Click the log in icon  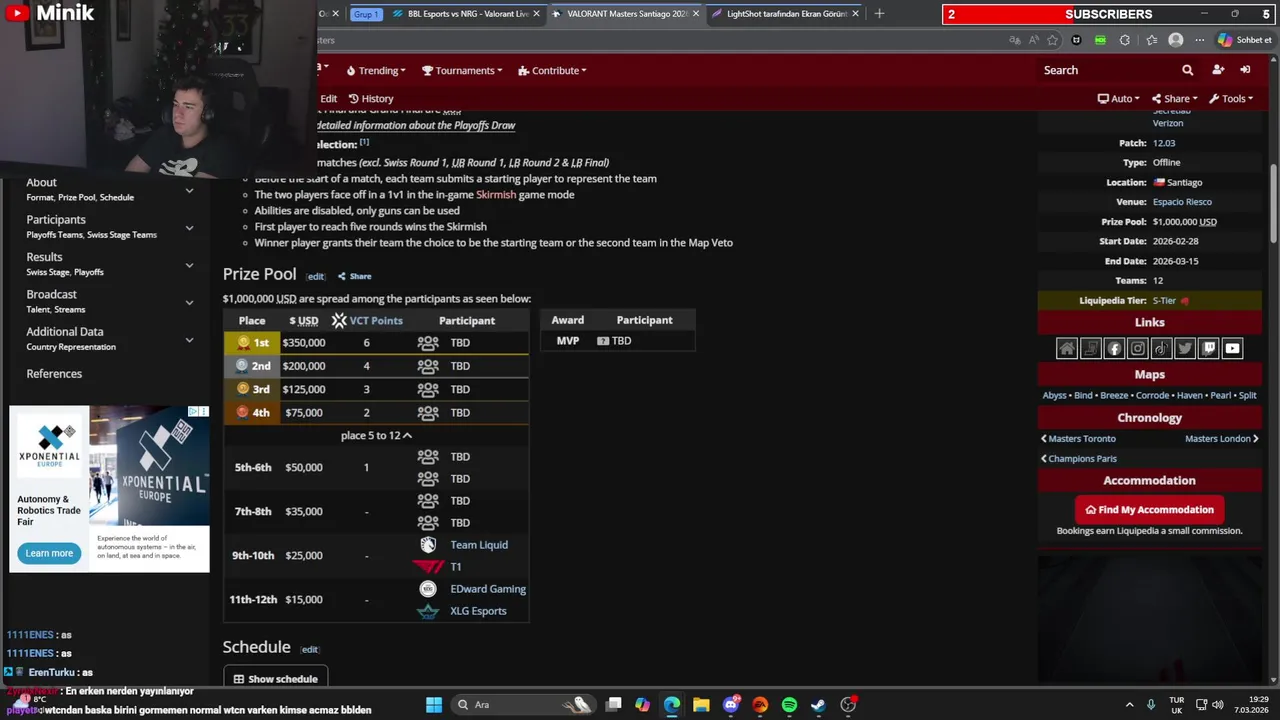click(x=1245, y=70)
